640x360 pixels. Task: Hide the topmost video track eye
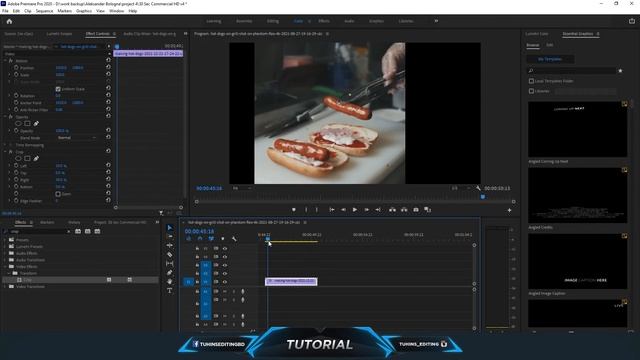224,248
